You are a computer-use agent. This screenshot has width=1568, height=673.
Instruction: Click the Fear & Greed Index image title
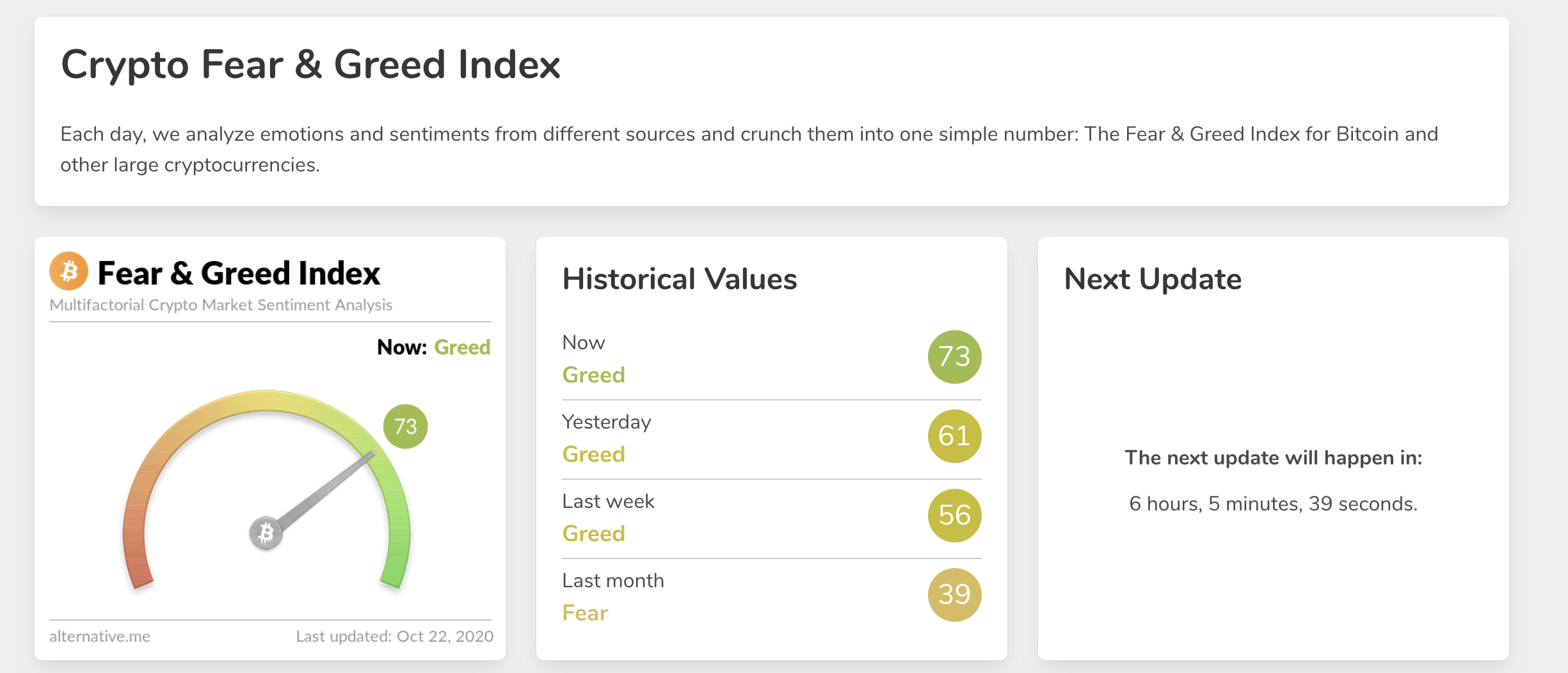tap(239, 273)
